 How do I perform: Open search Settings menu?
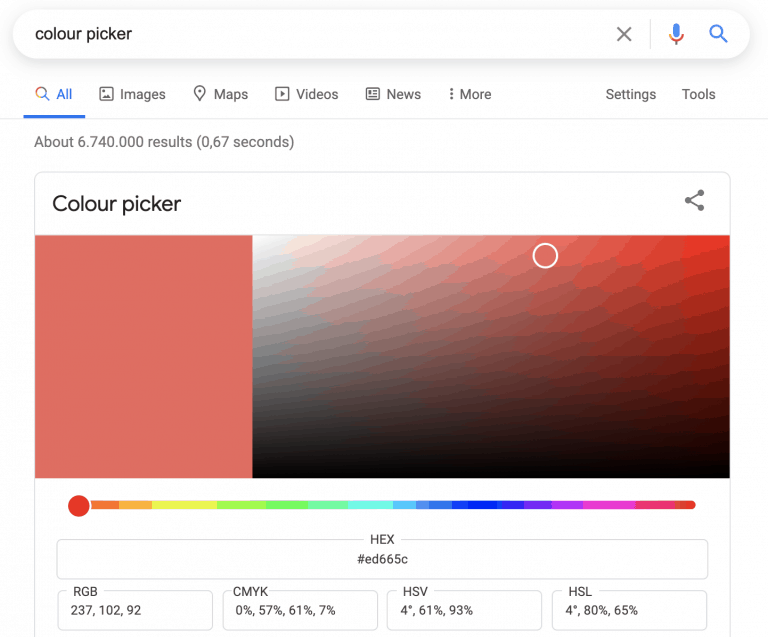630,94
